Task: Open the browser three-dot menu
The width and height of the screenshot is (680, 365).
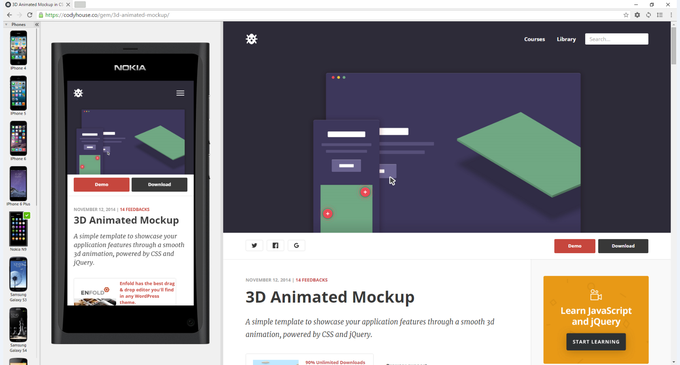Action: click(x=671, y=15)
